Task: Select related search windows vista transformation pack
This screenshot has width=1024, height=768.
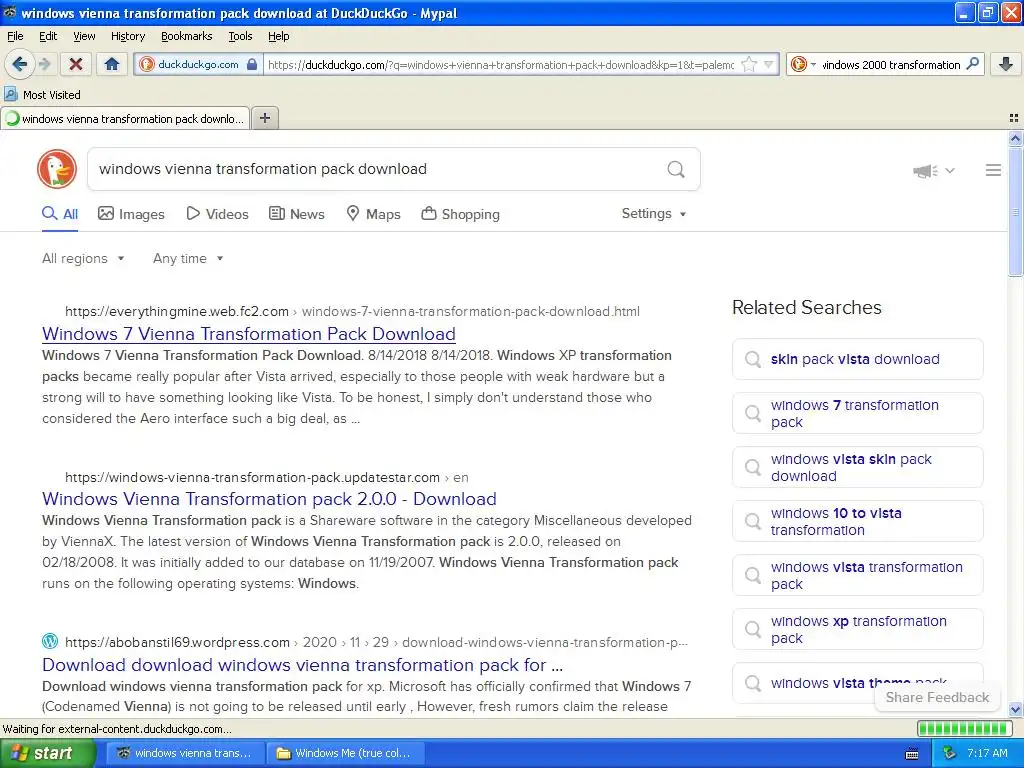Action: click(857, 575)
